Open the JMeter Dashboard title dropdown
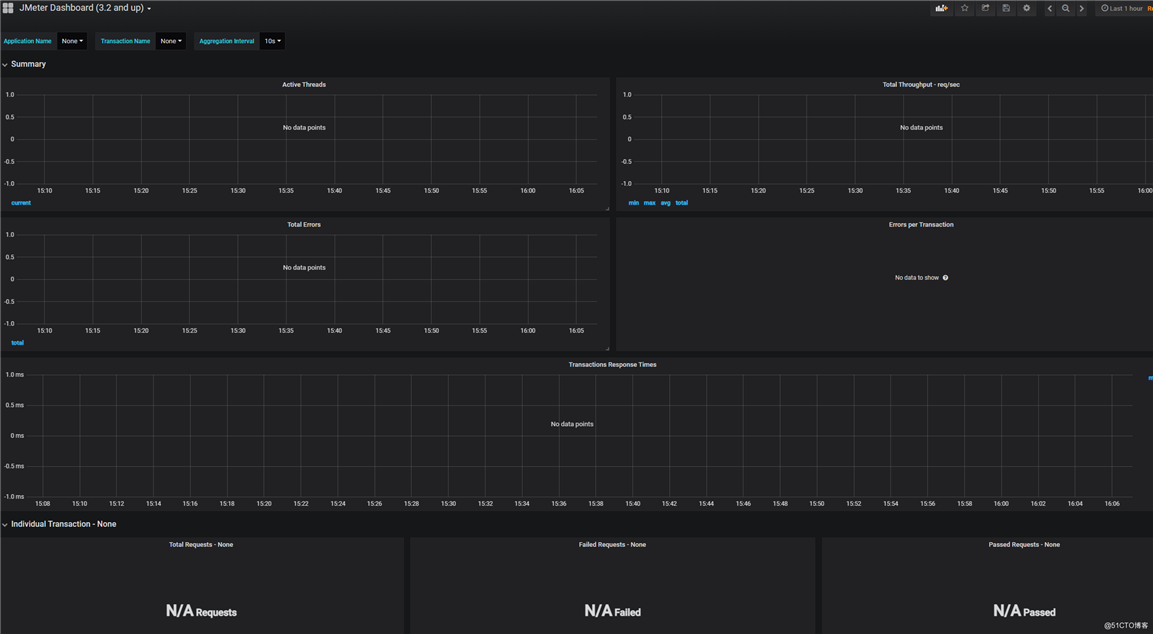 click(x=85, y=8)
